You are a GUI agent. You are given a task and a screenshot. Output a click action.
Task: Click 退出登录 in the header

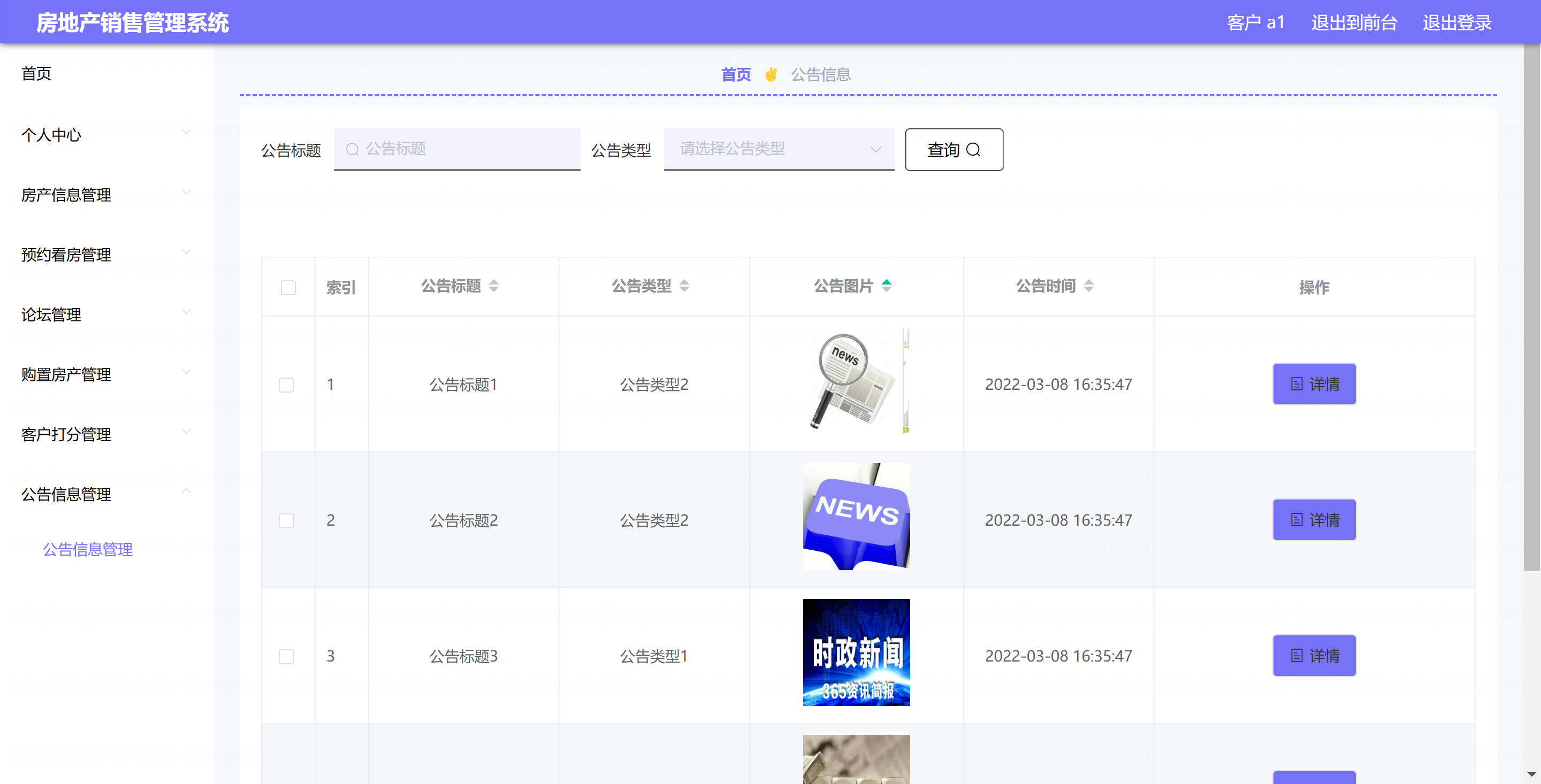click(1456, 22)
